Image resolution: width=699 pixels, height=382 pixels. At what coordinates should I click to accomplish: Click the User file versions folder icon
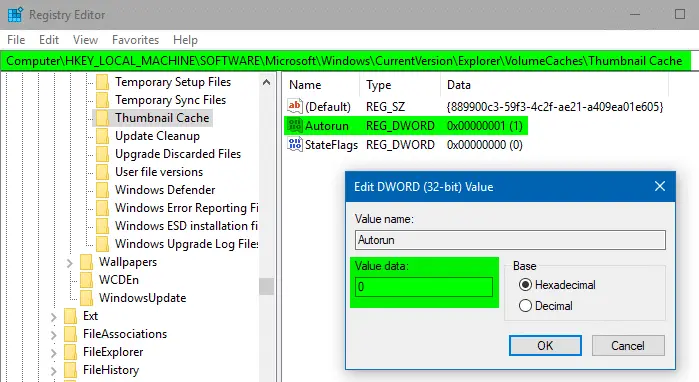[x=103, y=172]
